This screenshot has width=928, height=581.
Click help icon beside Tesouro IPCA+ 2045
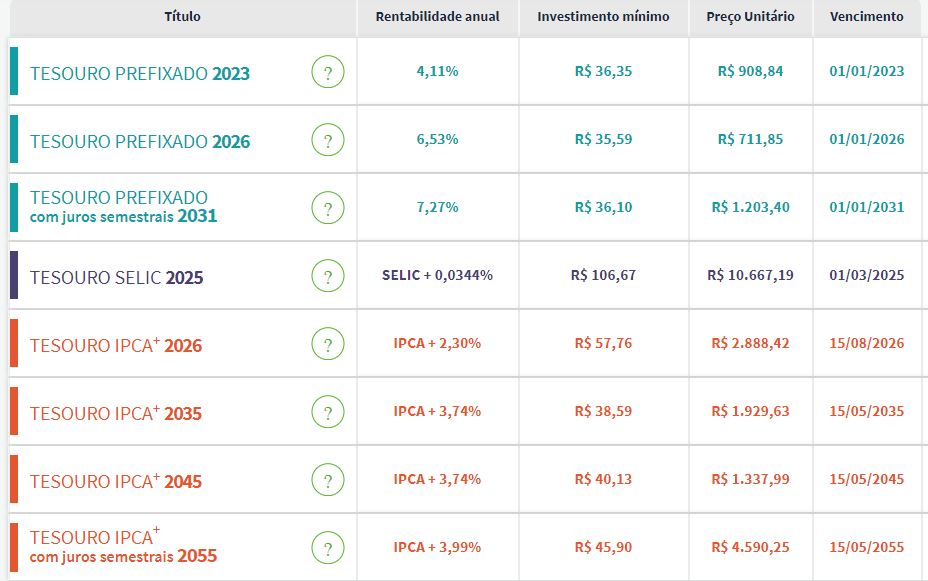(x=327, y=480)
